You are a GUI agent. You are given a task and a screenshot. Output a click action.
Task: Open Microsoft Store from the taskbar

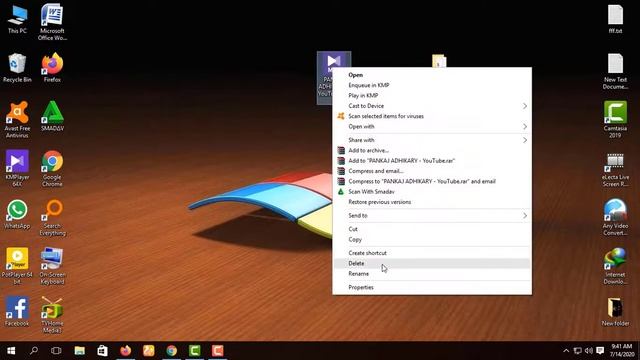102,351
